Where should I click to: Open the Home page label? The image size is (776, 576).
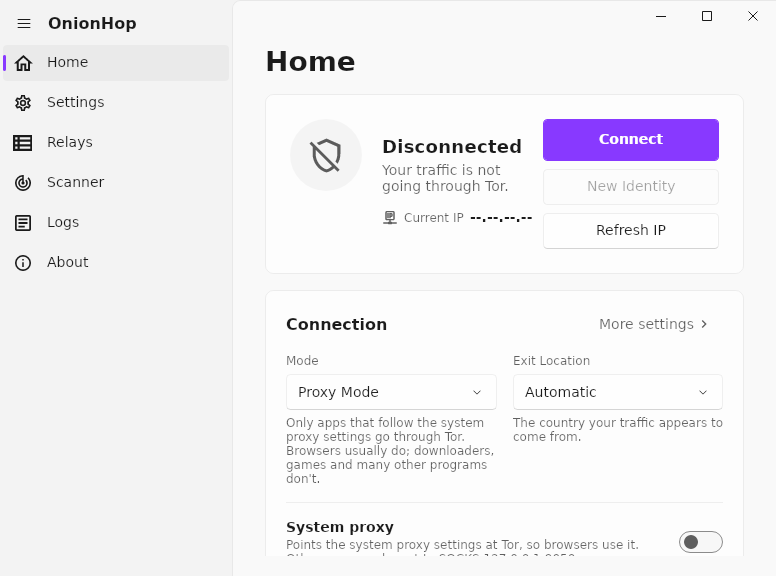point(67,62)
